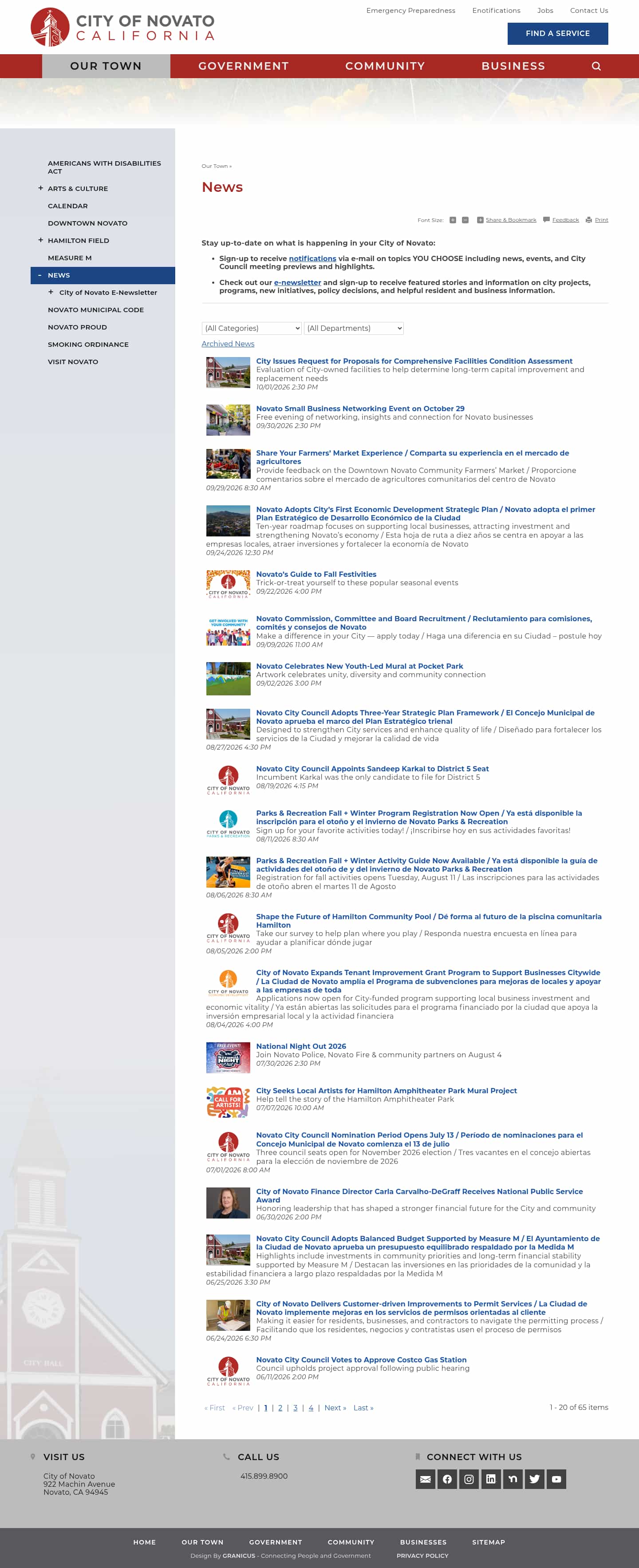Expand the Arts & Culture sidebar item
Viewport: 639px width, 1568px height.
pos(41,188)
